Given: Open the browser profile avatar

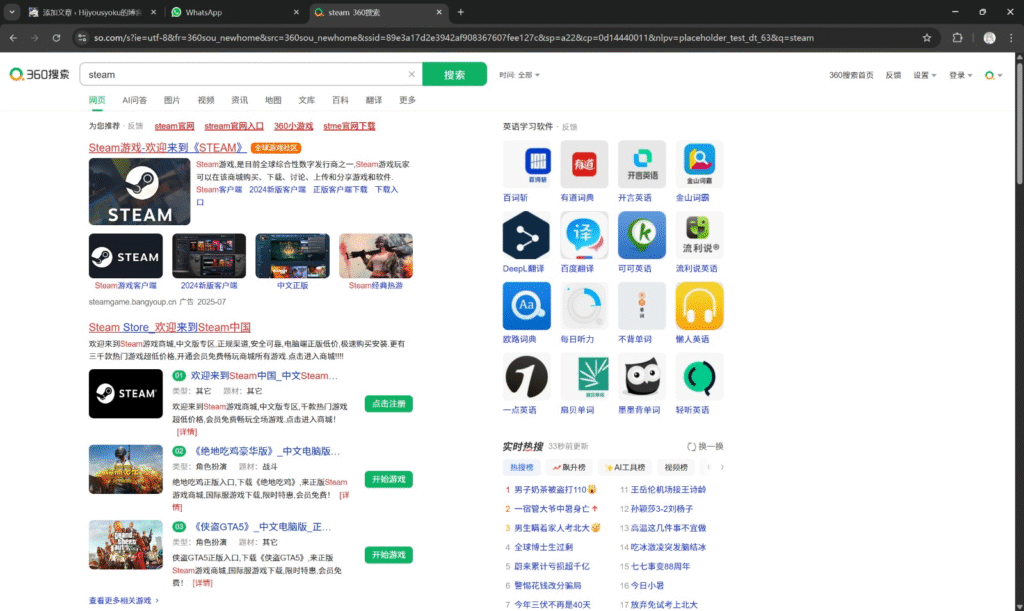Looking at the screenshot, I should tap(989, 38).
